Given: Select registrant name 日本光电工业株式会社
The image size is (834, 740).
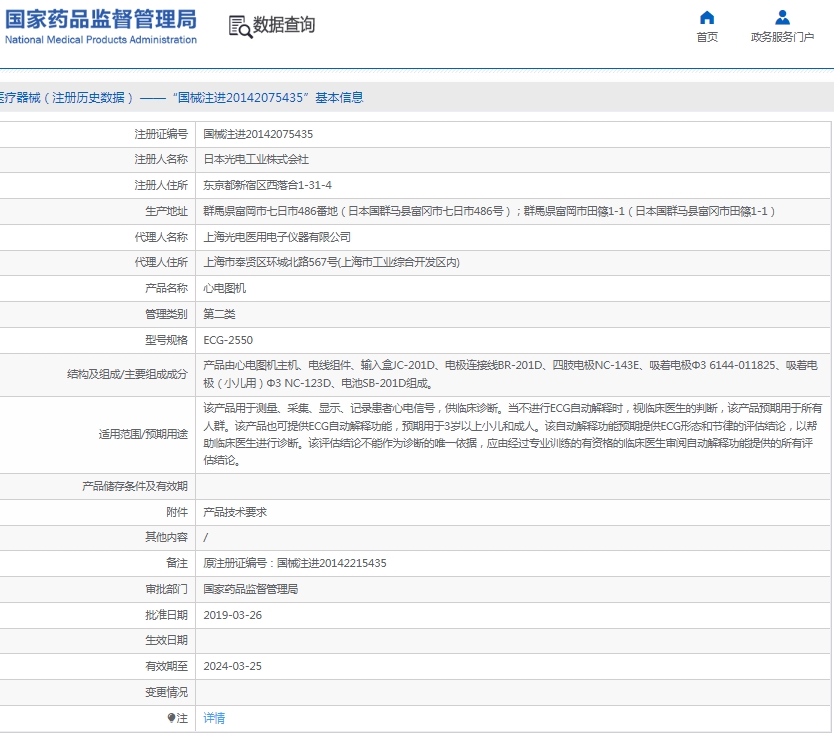Looking at the screenshot, I should (x=256, y=160).
